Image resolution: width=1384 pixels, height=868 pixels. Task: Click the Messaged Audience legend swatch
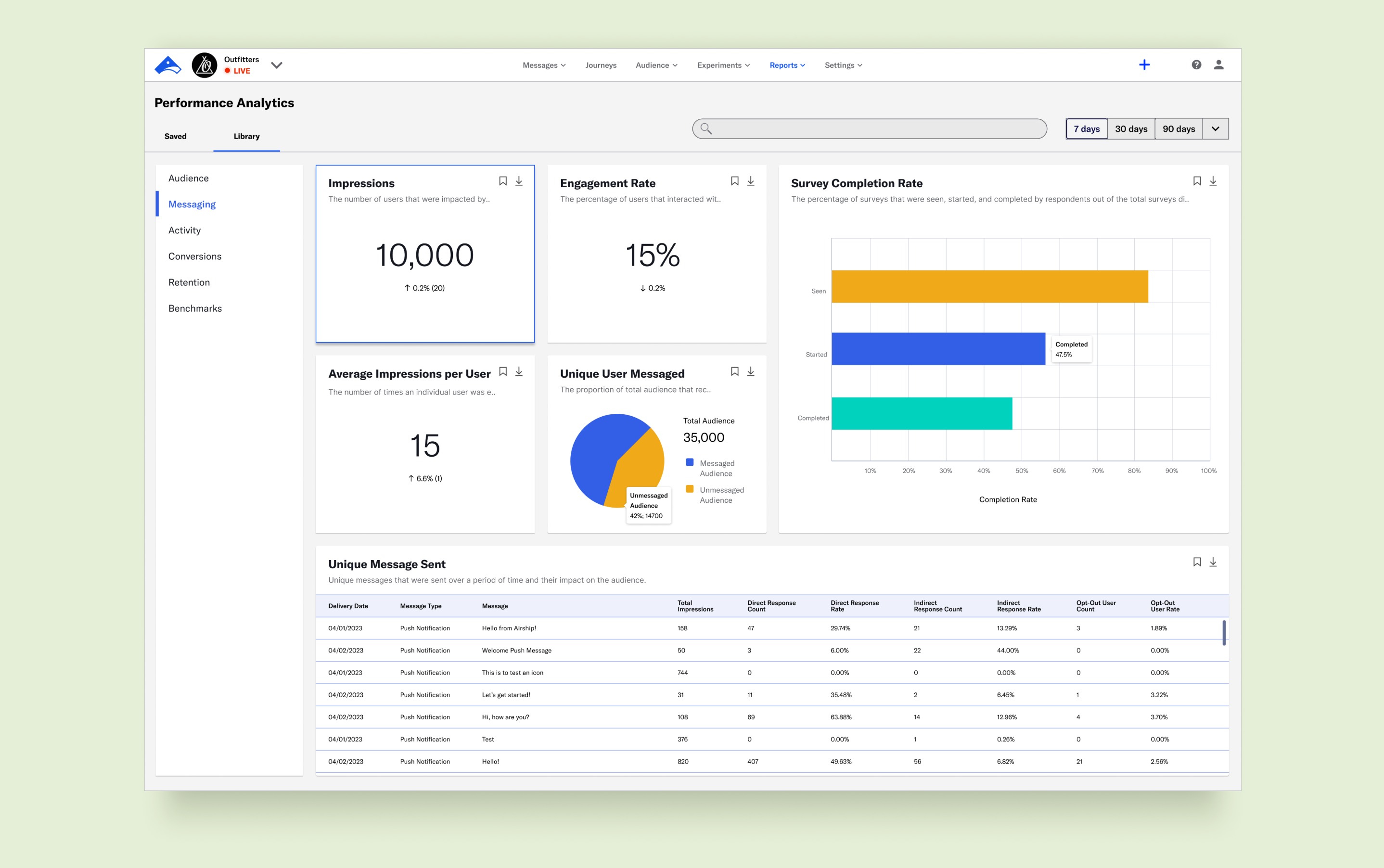pos(690,463)
